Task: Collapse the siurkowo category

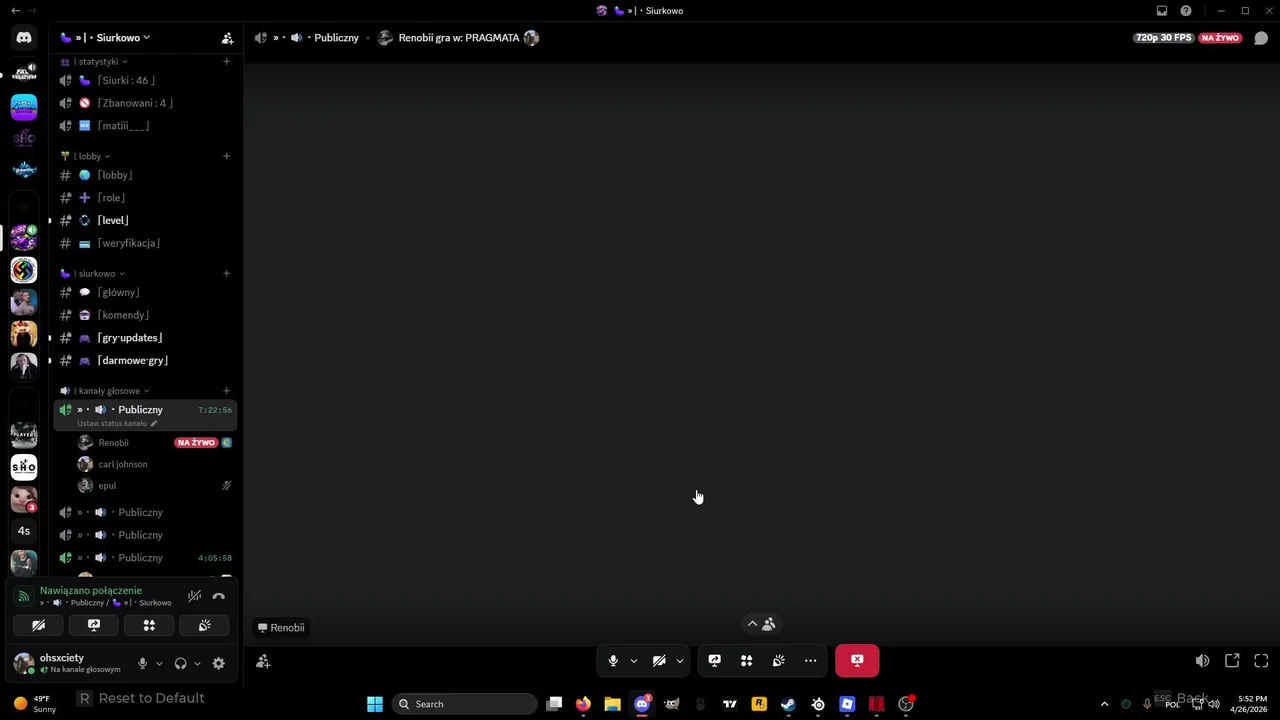Action: pyautogui.click(x=93, y=273)
